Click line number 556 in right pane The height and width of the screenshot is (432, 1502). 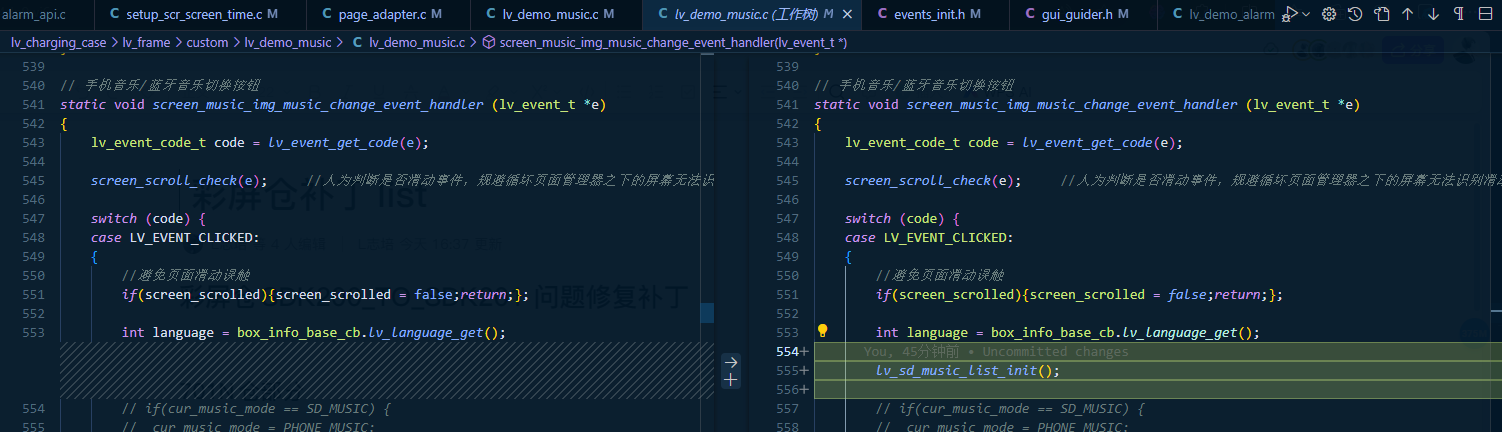coord(787,390)
